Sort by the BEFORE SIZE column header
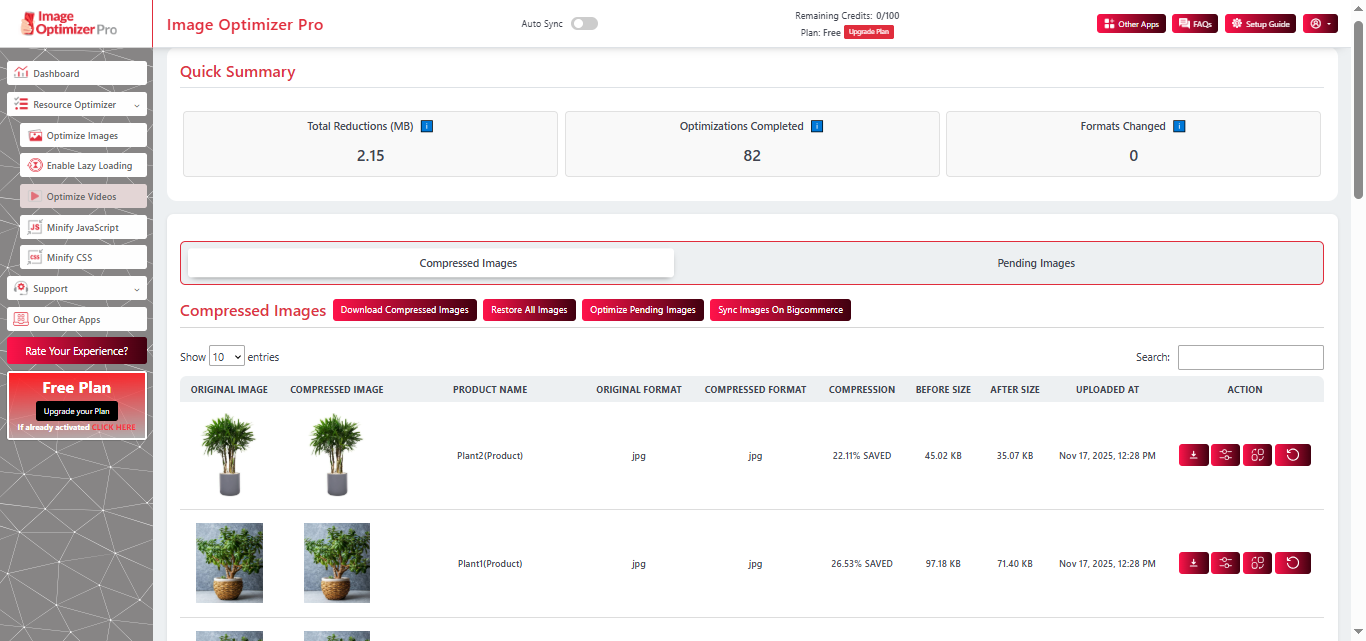1366x641 pixels. tap(943, 390)
